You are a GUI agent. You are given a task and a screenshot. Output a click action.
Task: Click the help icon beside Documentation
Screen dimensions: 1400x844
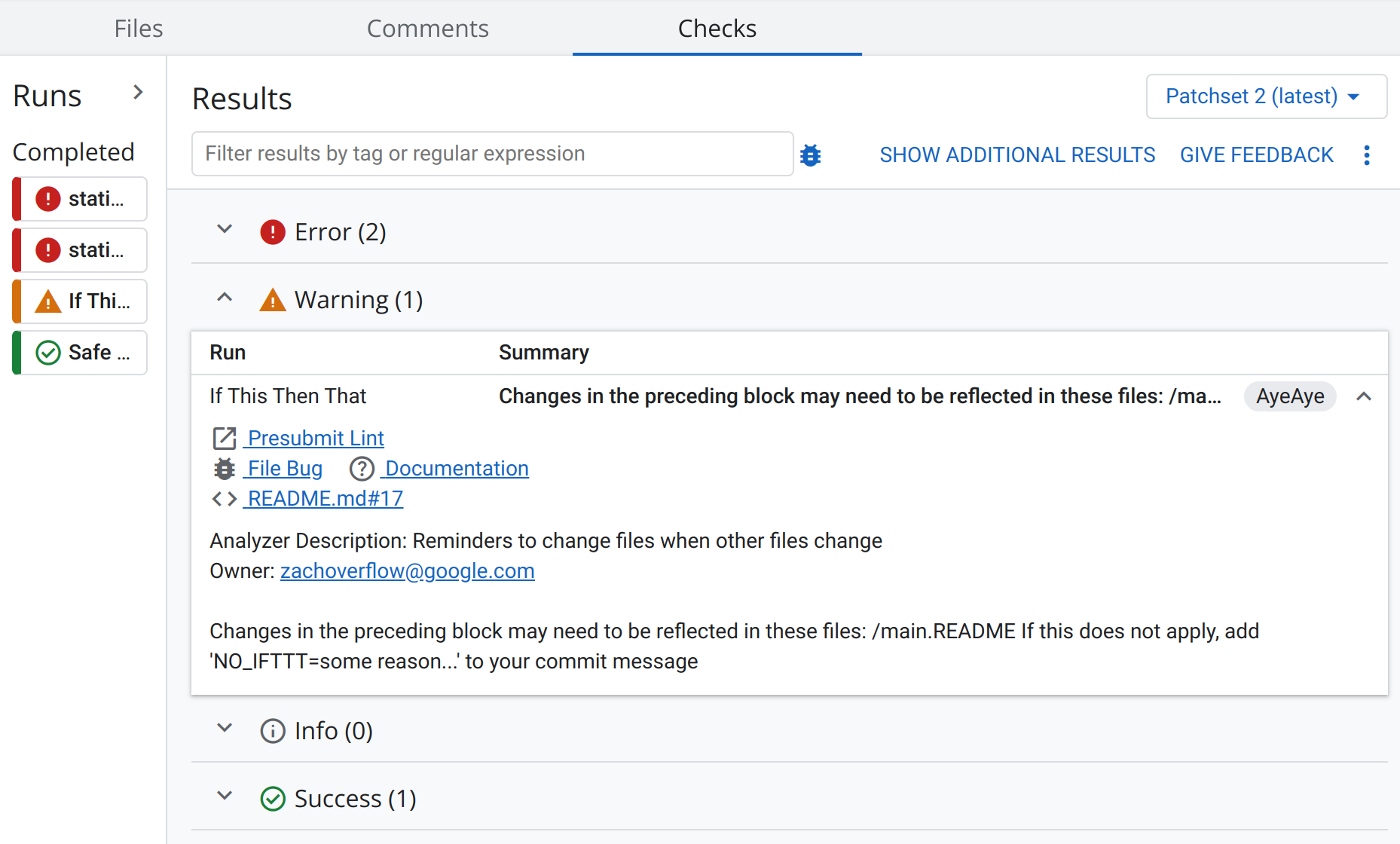(x=362, y=469)
